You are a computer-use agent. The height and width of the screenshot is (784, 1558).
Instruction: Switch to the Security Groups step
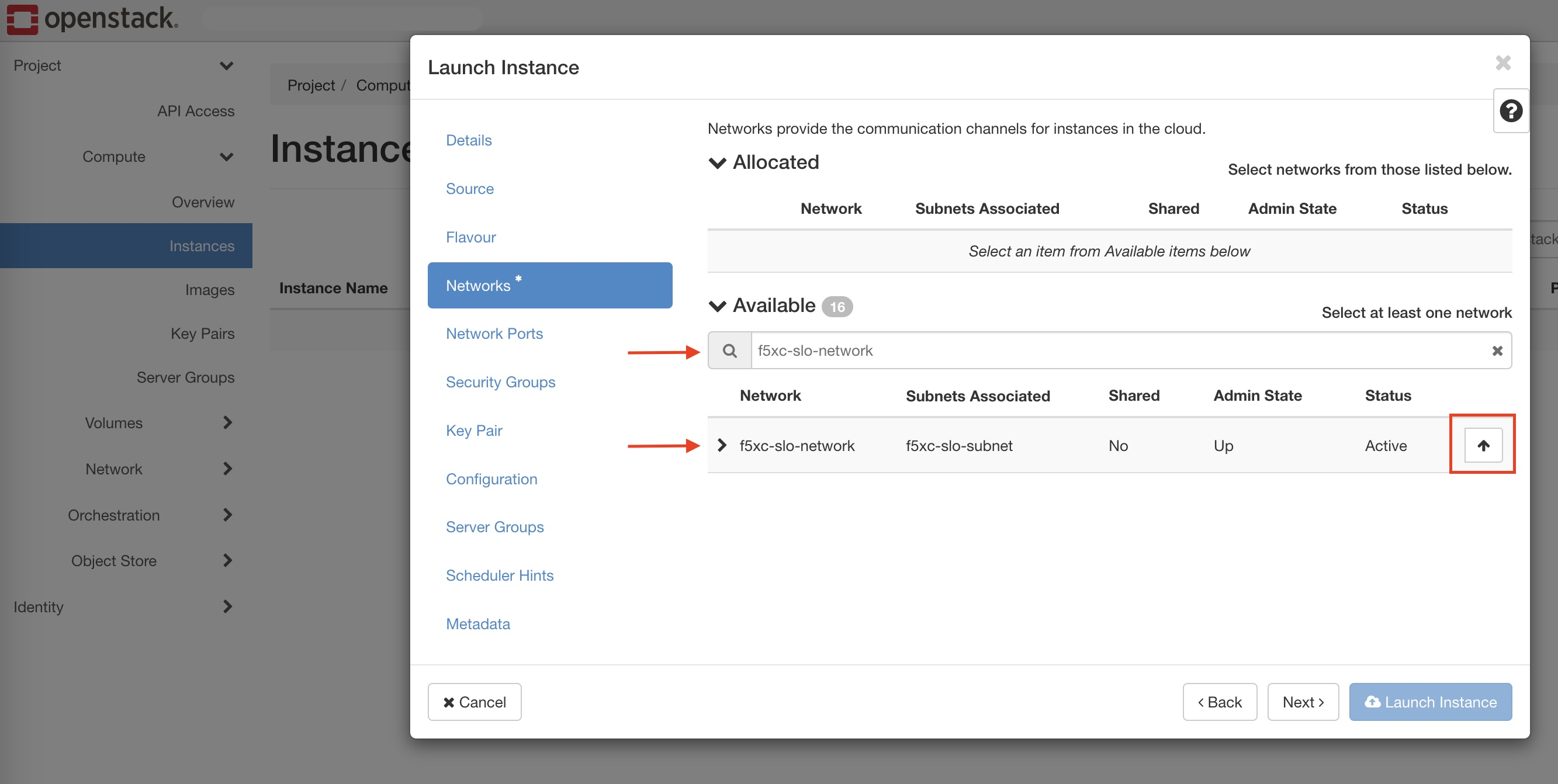pyautogui.click(x=500, y=381)
